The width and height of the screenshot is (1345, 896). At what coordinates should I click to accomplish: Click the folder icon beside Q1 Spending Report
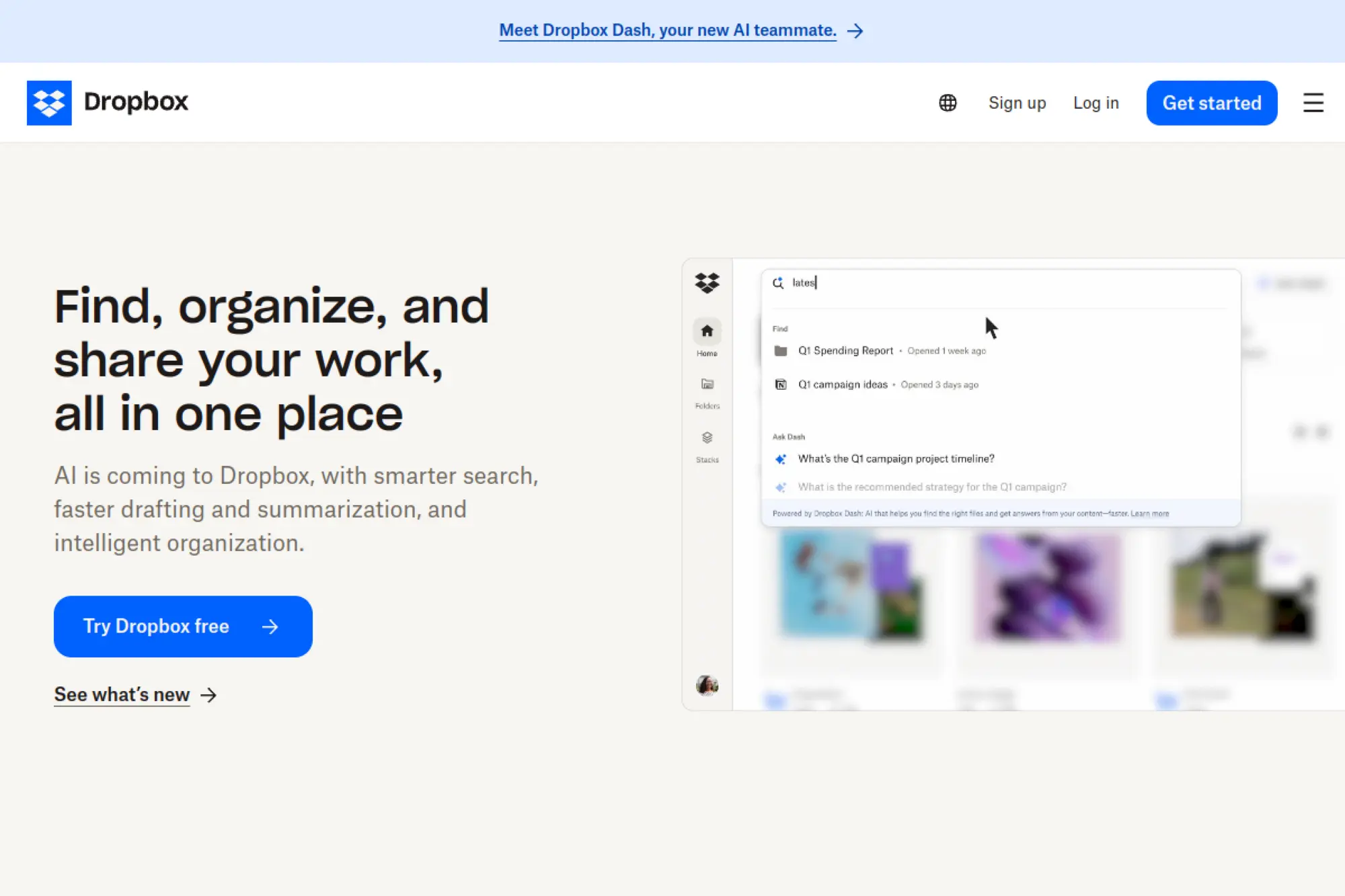(x=781, y=350)
